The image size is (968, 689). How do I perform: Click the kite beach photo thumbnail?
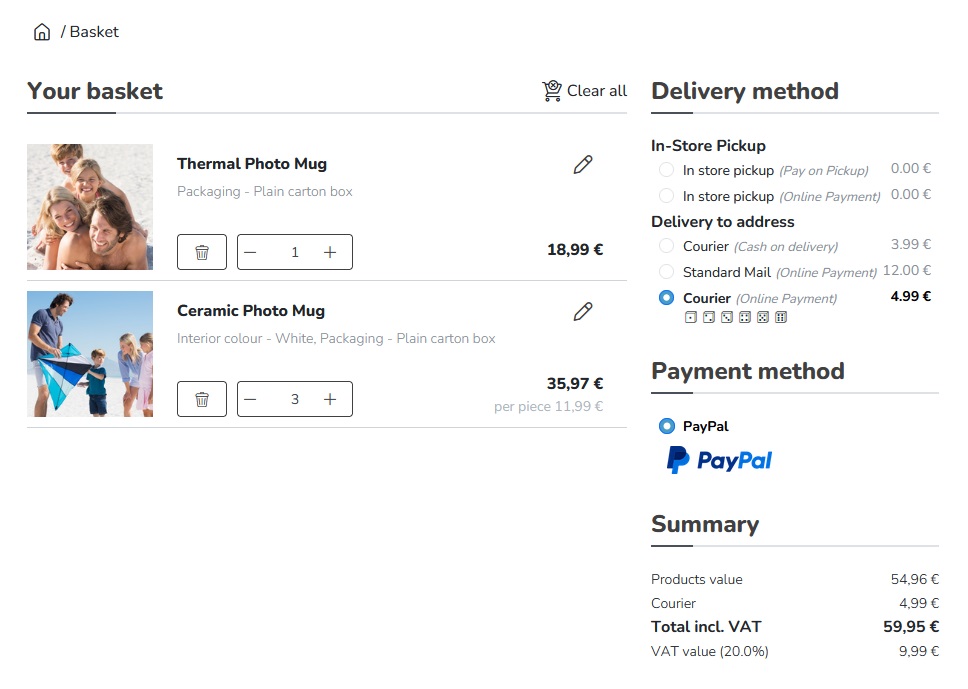point(90,354)
